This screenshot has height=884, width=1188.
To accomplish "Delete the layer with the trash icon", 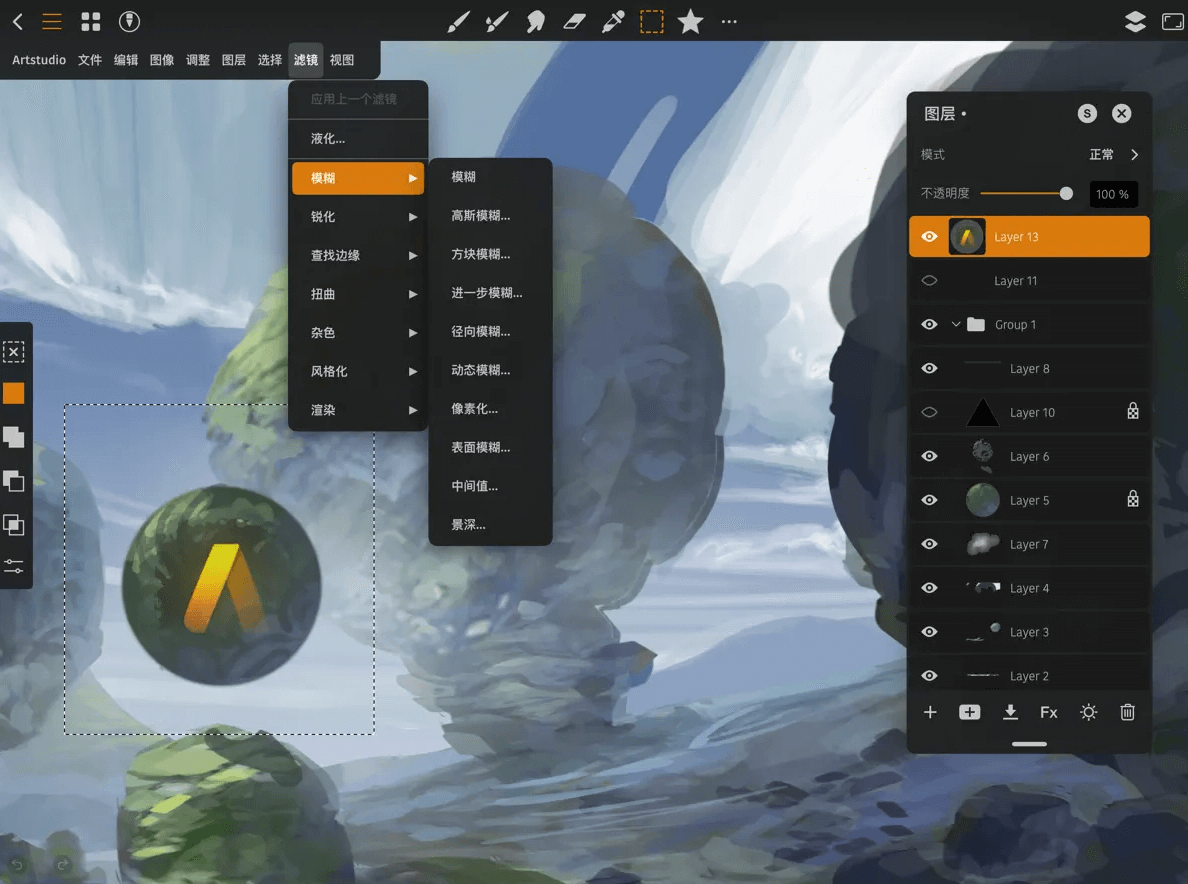I will tap(1127, 712).
